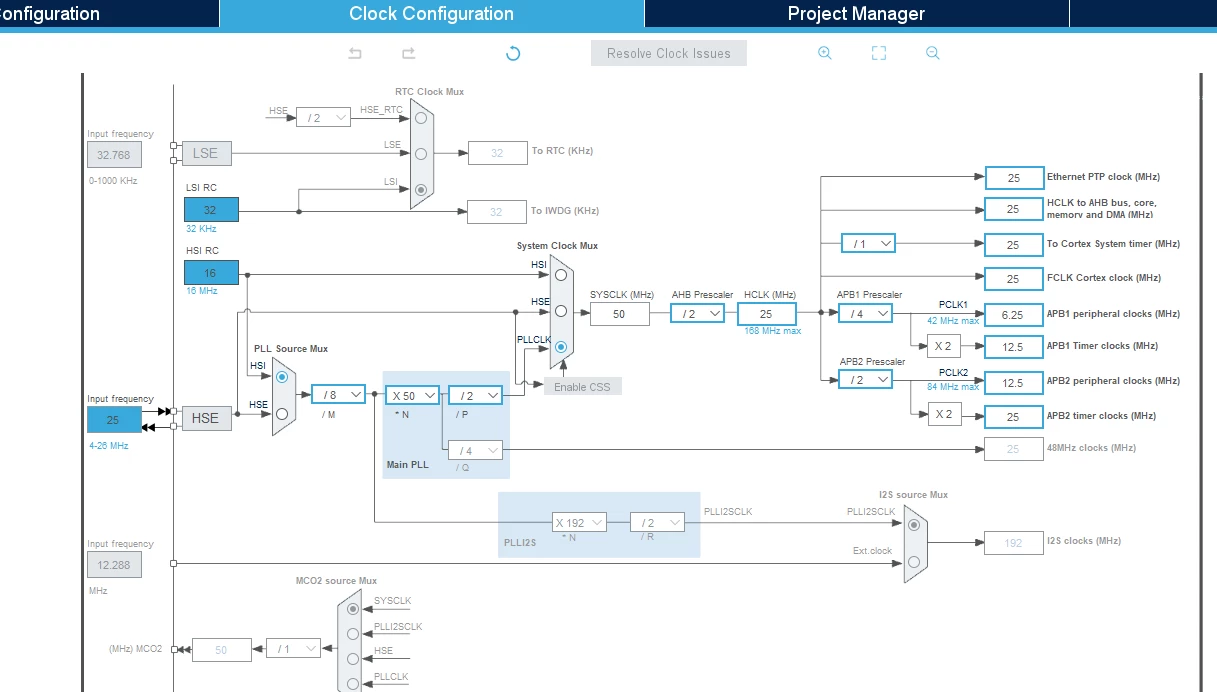Open the APB2 Prescaler /2 dropdown
1217x692 pixels.
(865, 380)
